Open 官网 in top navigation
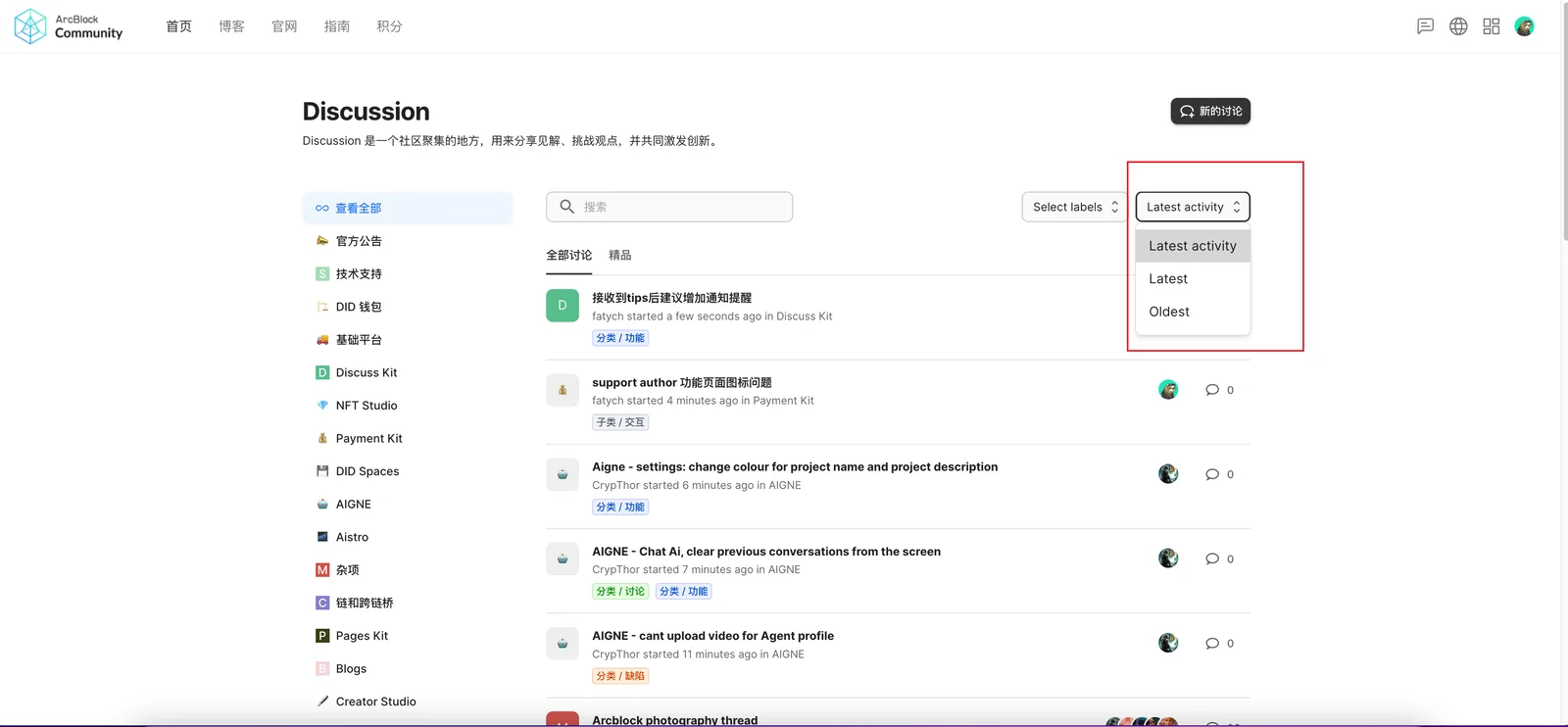 click(284, 26)
